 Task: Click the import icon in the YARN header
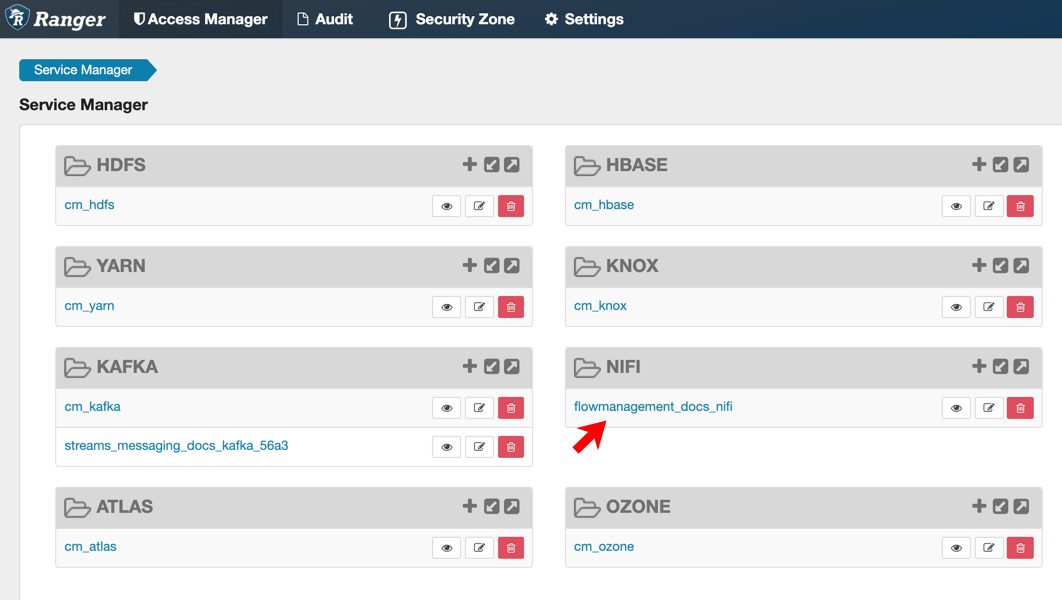[x=492, y=266]
